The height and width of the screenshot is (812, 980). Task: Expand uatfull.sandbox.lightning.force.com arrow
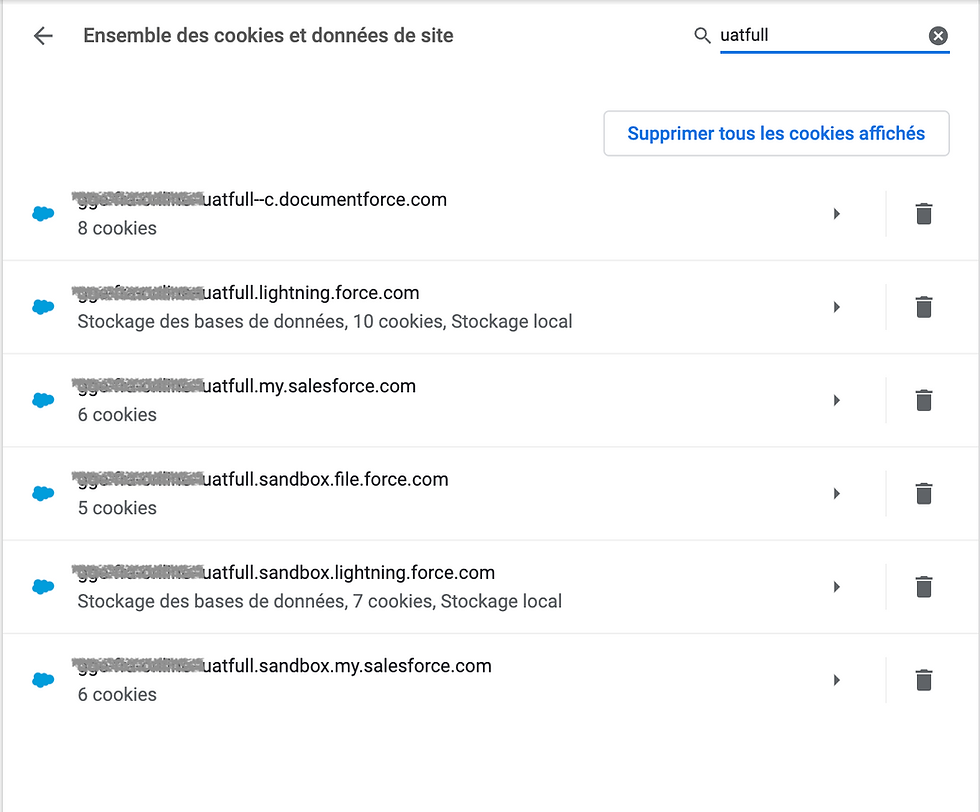tap(836, 586)
